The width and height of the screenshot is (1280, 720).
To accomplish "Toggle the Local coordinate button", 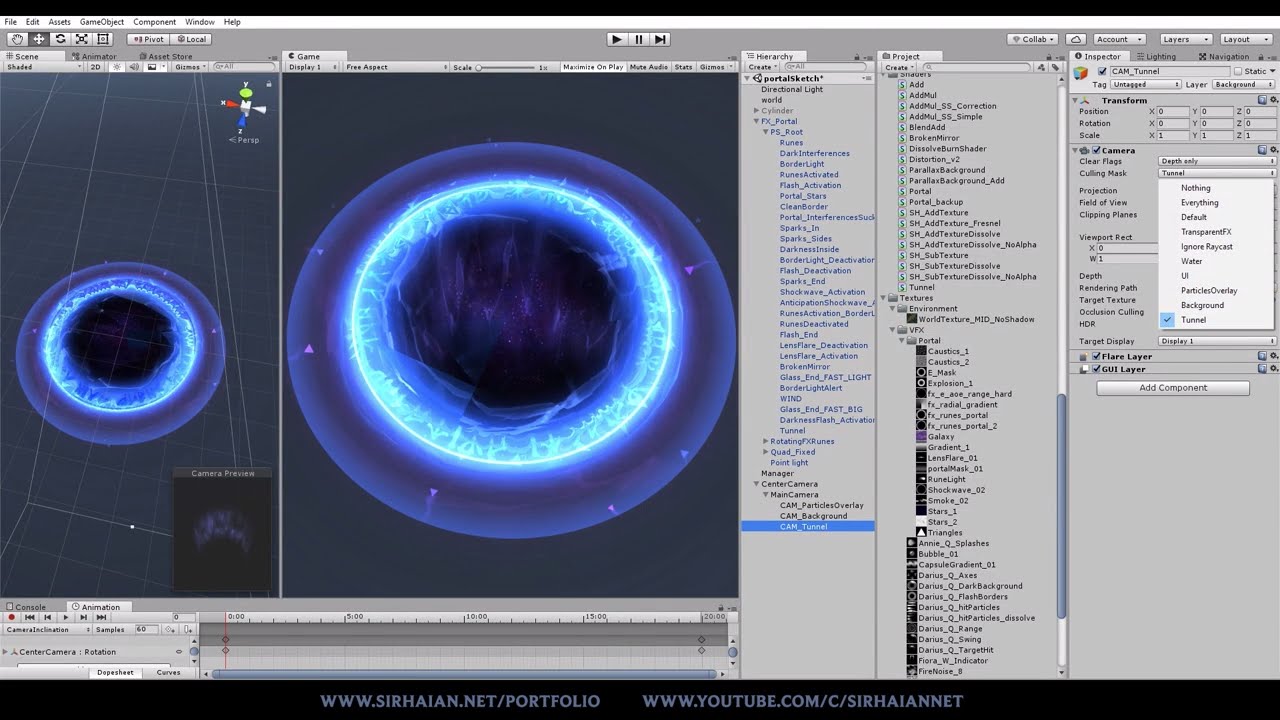I will (189, 39).
